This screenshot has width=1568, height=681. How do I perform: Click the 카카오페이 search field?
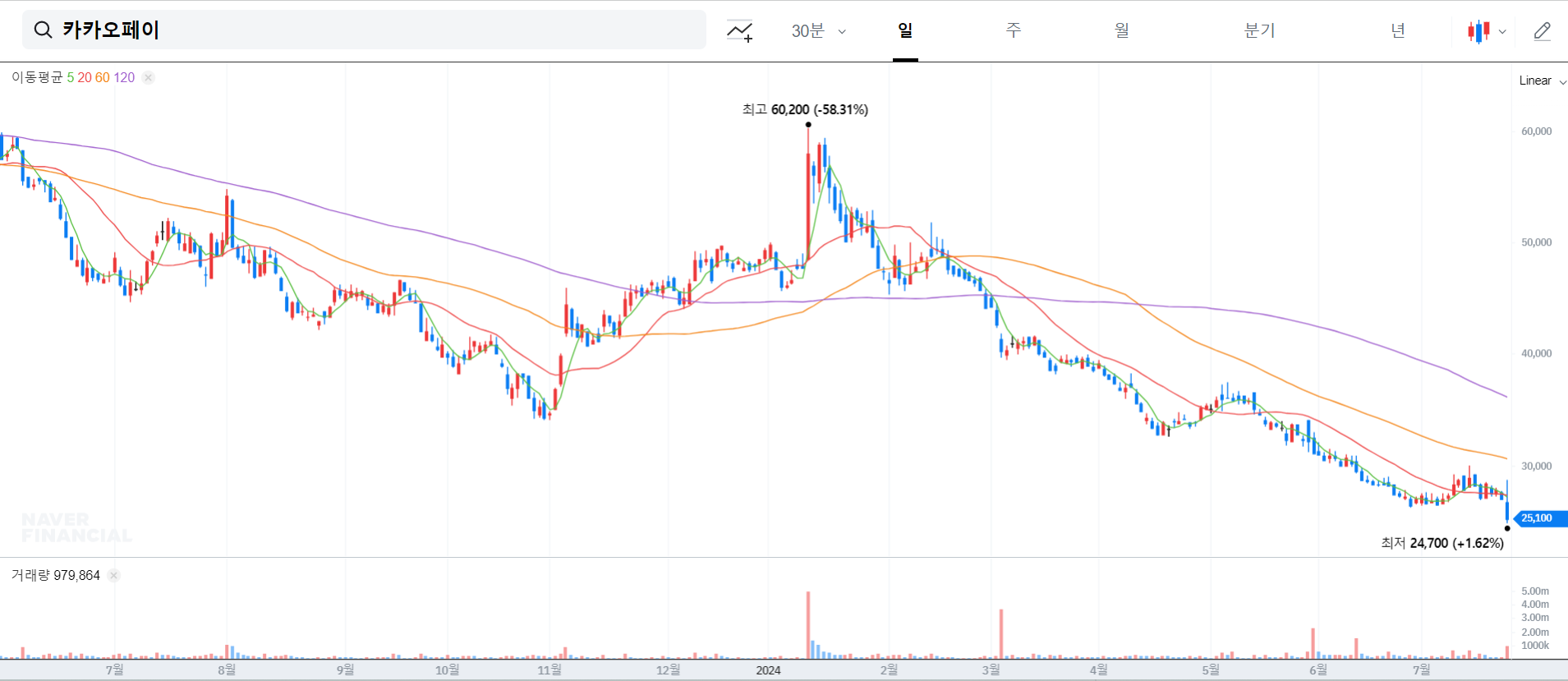tap(364, 30)
